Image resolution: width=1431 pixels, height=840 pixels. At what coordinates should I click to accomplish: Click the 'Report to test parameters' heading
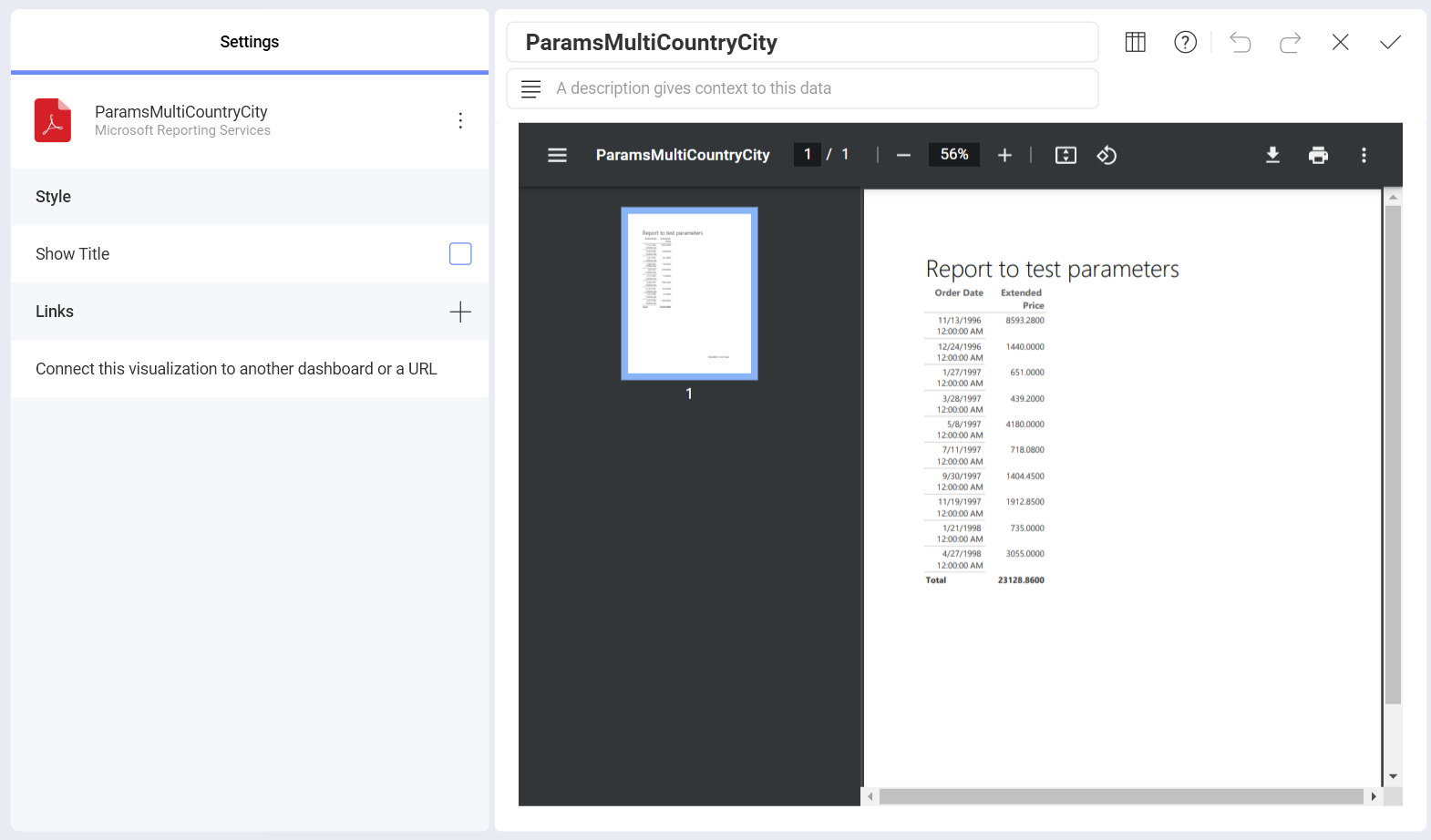(x=1053, y=269)
